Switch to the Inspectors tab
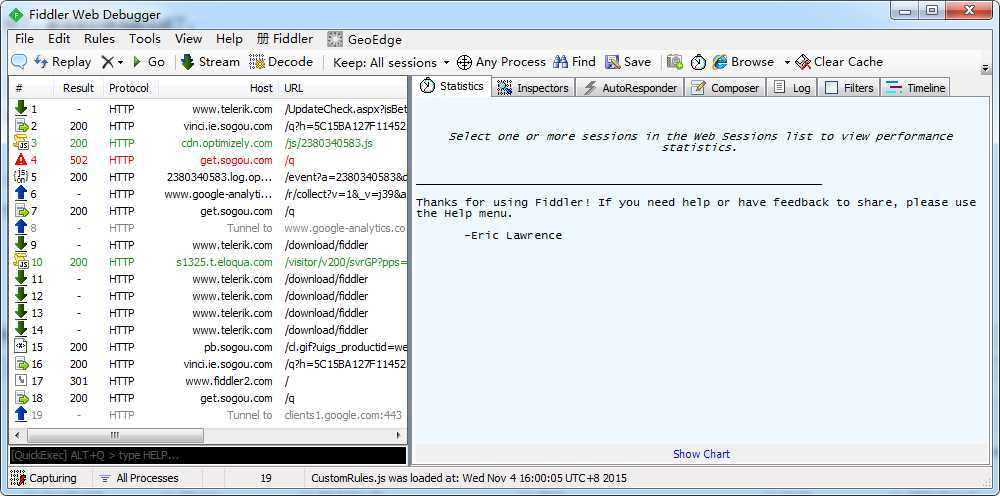Image resolution: width=1000 pixels, height=496 pixels. point(533,88)
